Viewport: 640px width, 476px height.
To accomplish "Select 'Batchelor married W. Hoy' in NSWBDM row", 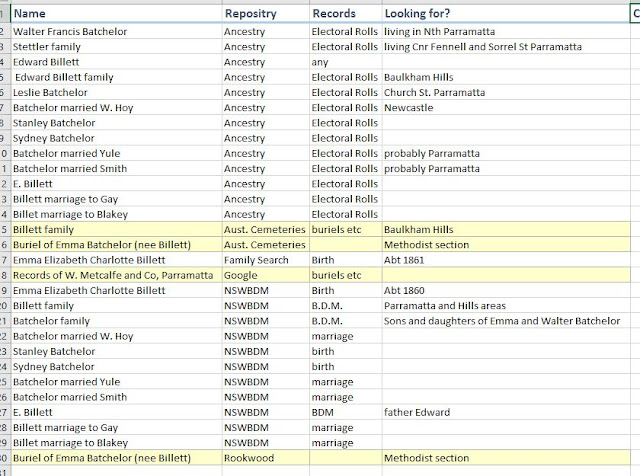I will (116, 336).
